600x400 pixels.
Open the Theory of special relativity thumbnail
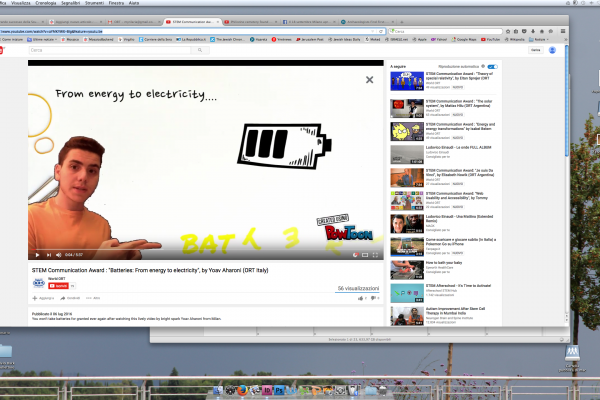pos(407,81)
